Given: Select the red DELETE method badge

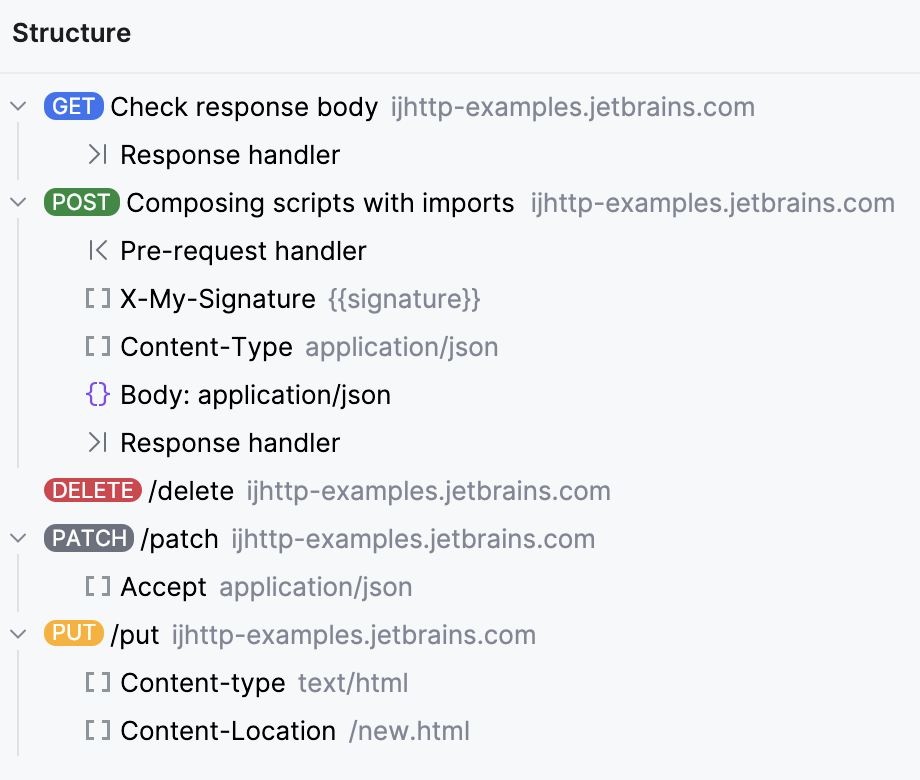Looking at the screenshot, I should 92,490.
